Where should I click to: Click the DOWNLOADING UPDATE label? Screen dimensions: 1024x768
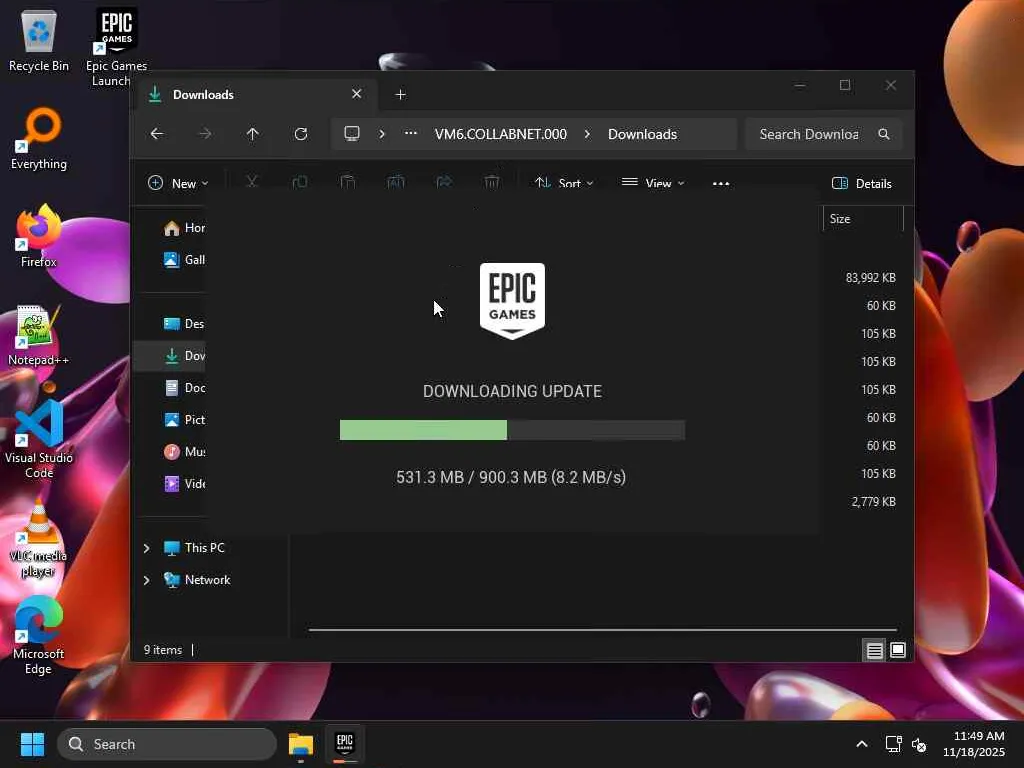coord(513,391)
